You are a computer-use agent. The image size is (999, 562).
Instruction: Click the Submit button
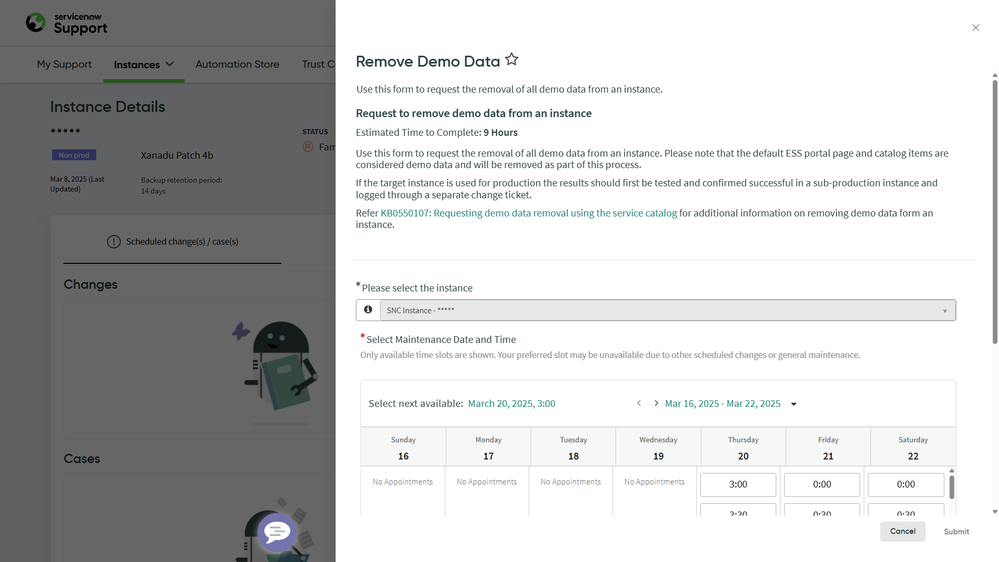[x=956, y=531]
